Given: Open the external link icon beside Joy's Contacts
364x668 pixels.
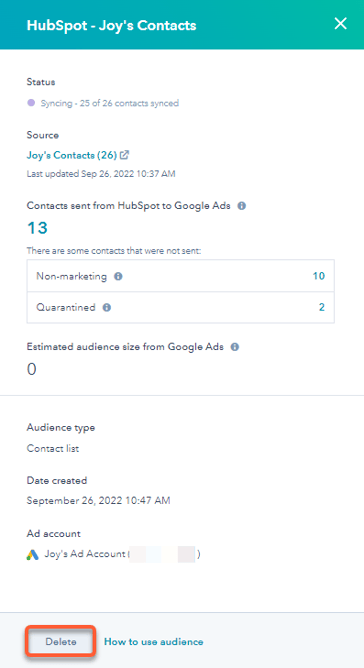Looking at the screenshot, I should coord(124,155).
